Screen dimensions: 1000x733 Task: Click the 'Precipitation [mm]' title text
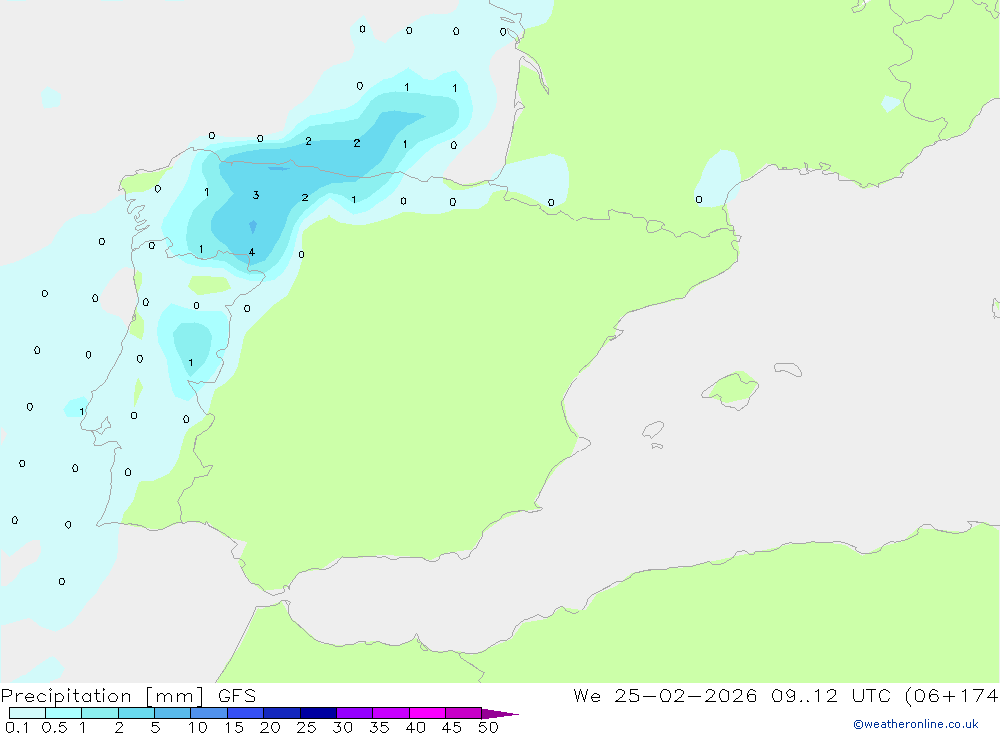pyautogui.click(x=103, y=696)
